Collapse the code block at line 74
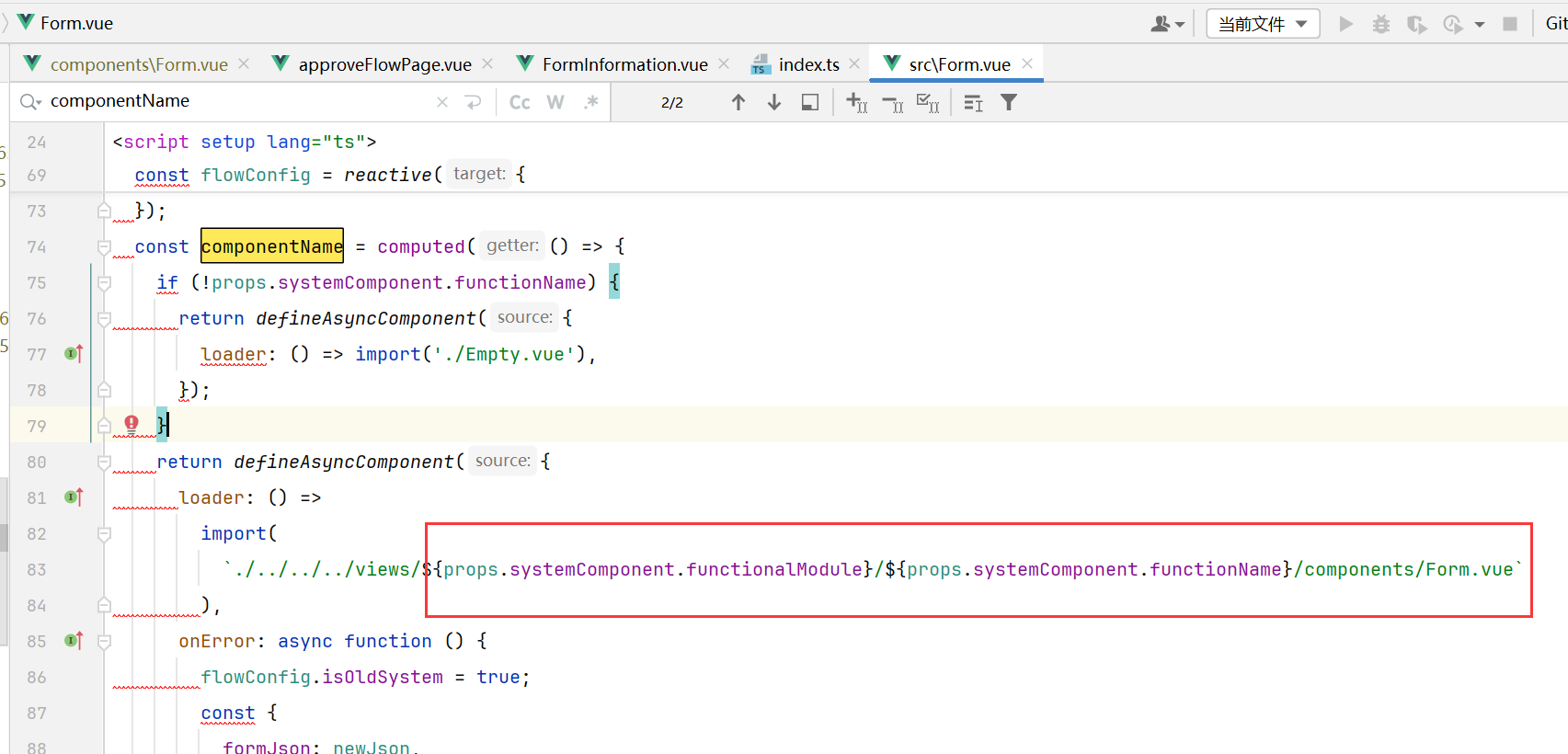This screenshot has width=1568, height=754. [x=104, y=246]
